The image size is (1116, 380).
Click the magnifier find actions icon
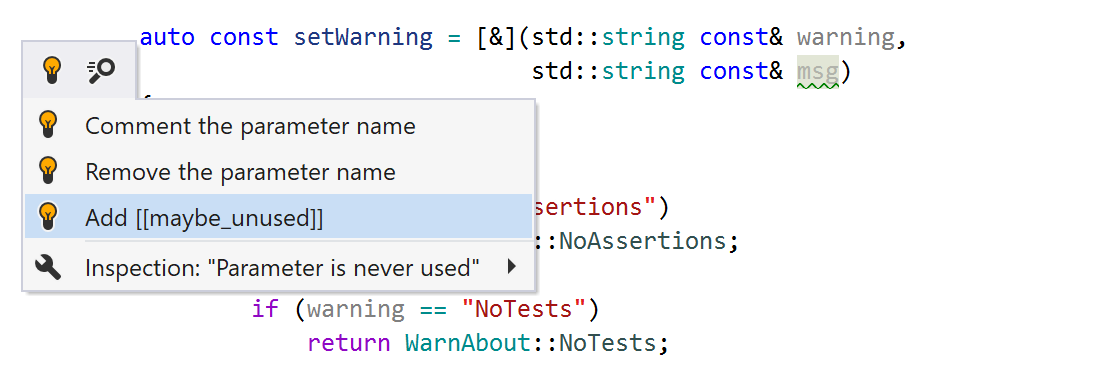[101, 70]
